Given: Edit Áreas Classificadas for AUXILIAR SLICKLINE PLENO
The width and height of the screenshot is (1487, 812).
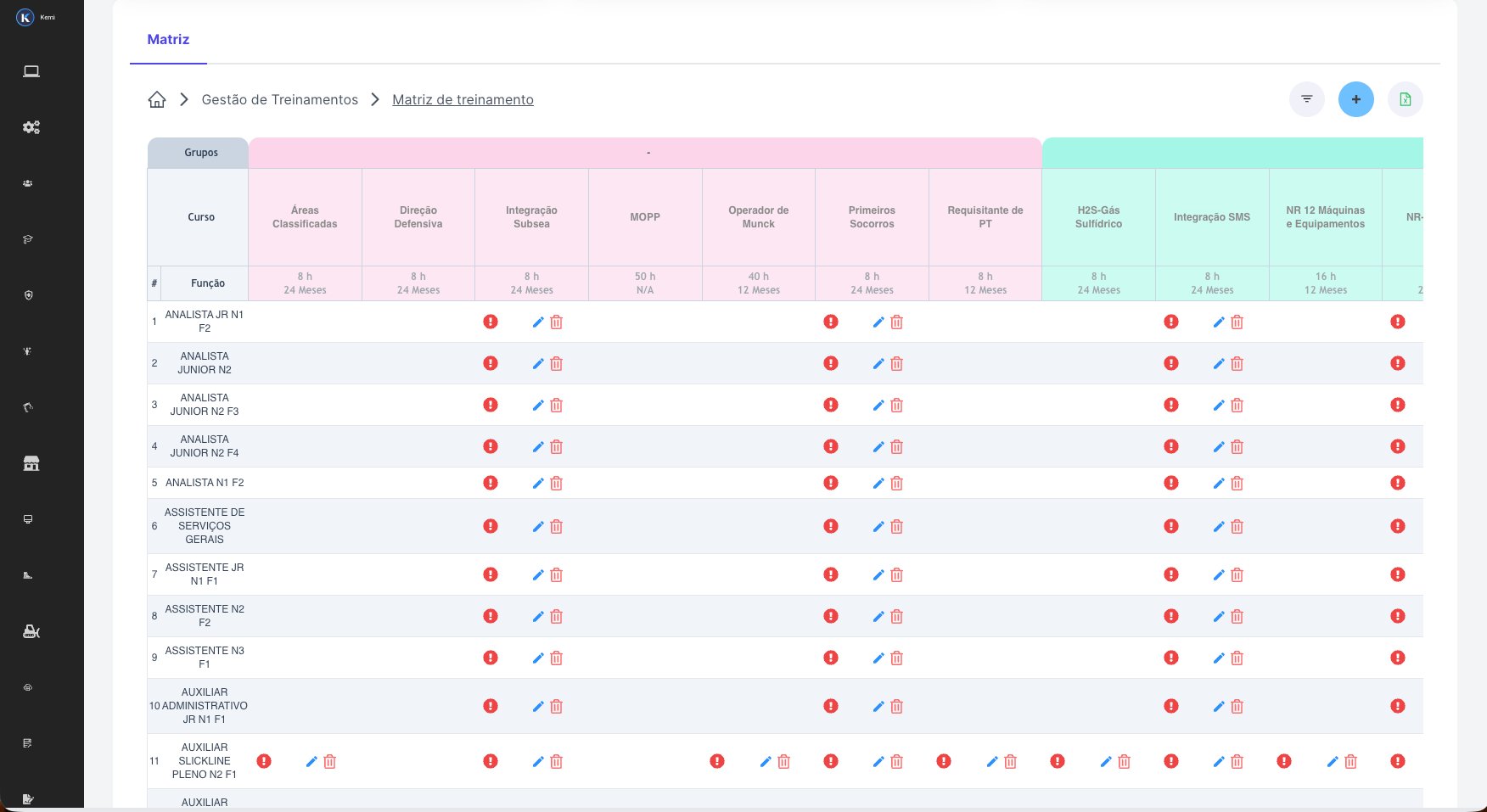Looking at the screenshot, I should tap(311, 762).
